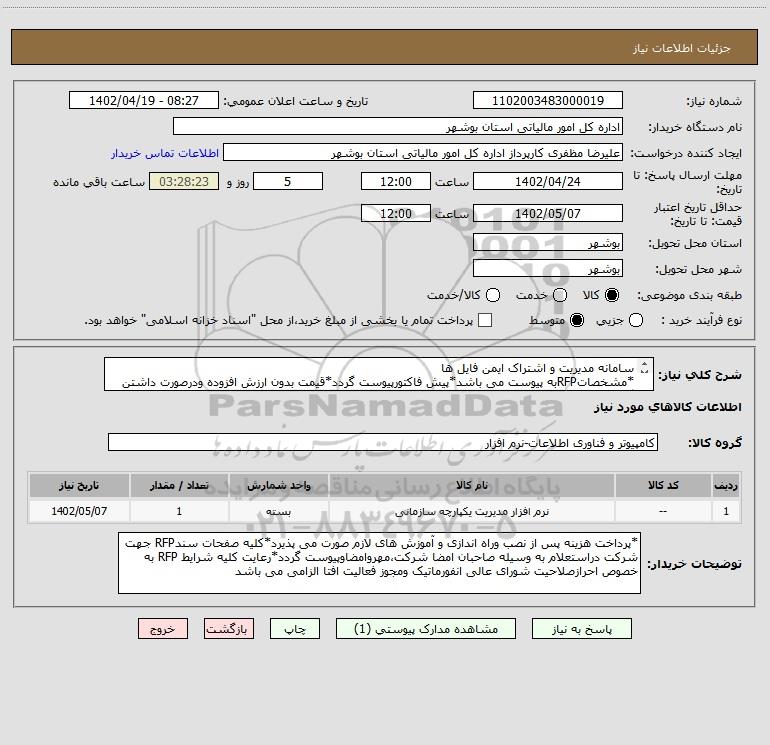Click the نام دستگاه خریدار field

click(398, 127)
